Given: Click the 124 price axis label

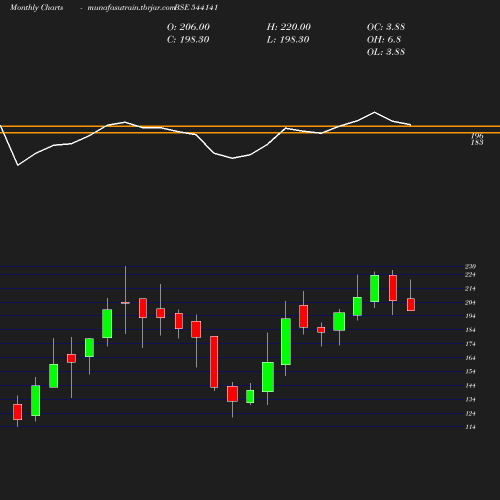Looking at the screenshot, I should (x=470, y=414).
